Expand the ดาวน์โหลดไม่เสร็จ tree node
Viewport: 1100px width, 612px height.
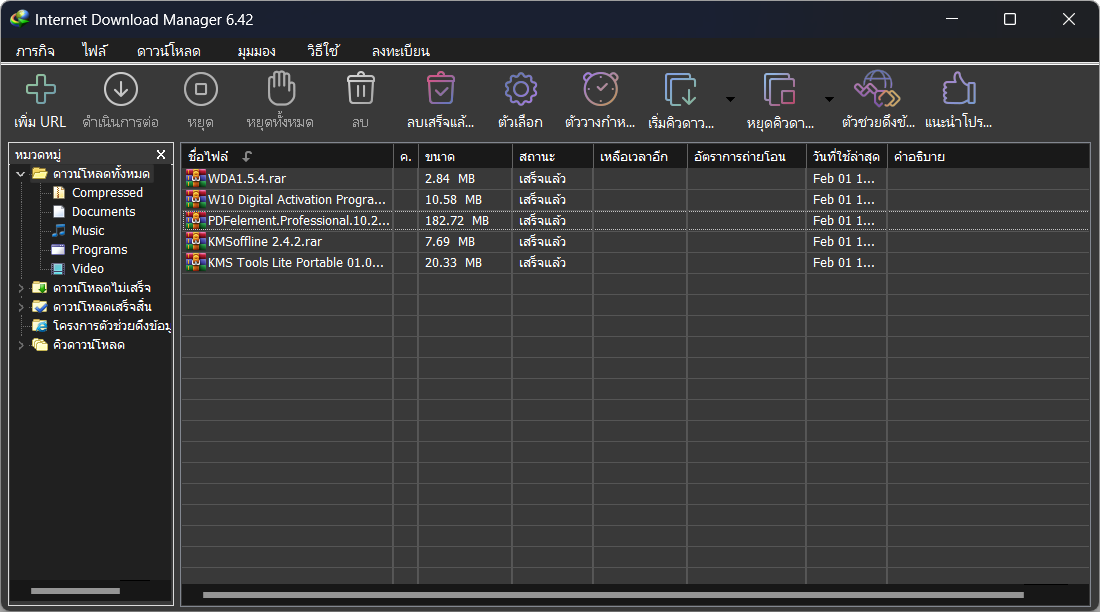(20, 288)
